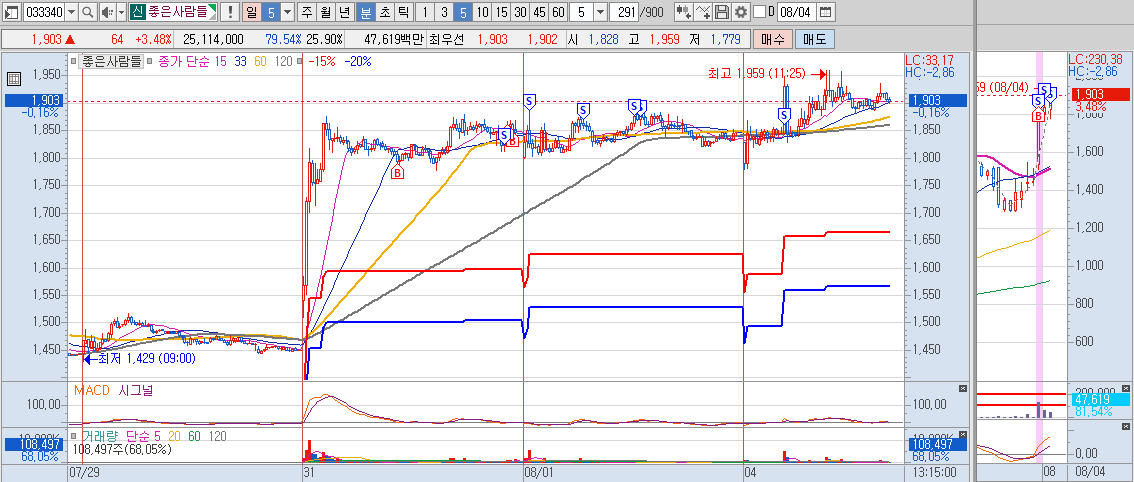Click the add line indicator icon

[703, 12]
